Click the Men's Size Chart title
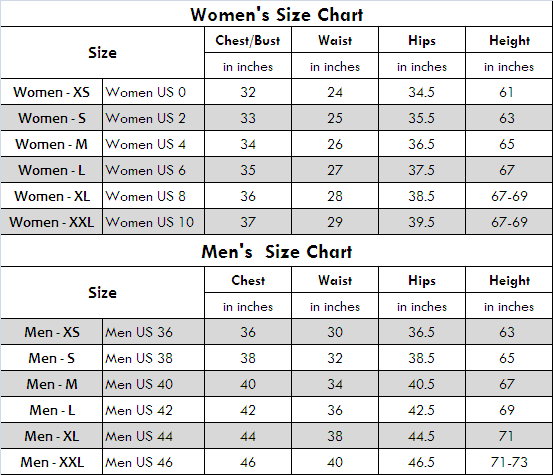 [x=276, y=252]
